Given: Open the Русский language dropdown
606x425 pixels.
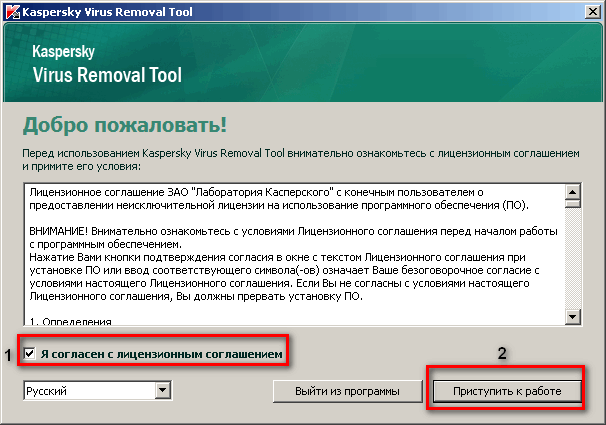Looking at the screenshot, I should click(163, 390).
